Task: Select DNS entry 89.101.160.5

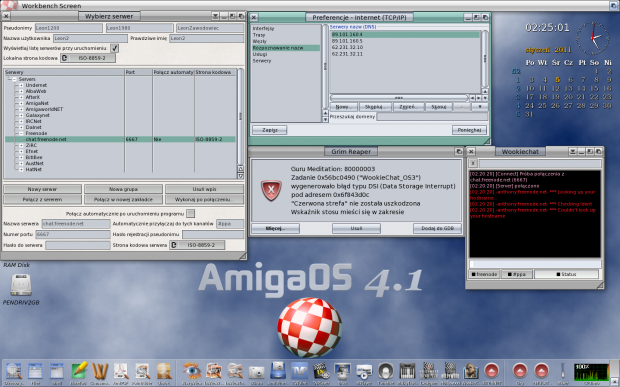Action: coord(405,41)
